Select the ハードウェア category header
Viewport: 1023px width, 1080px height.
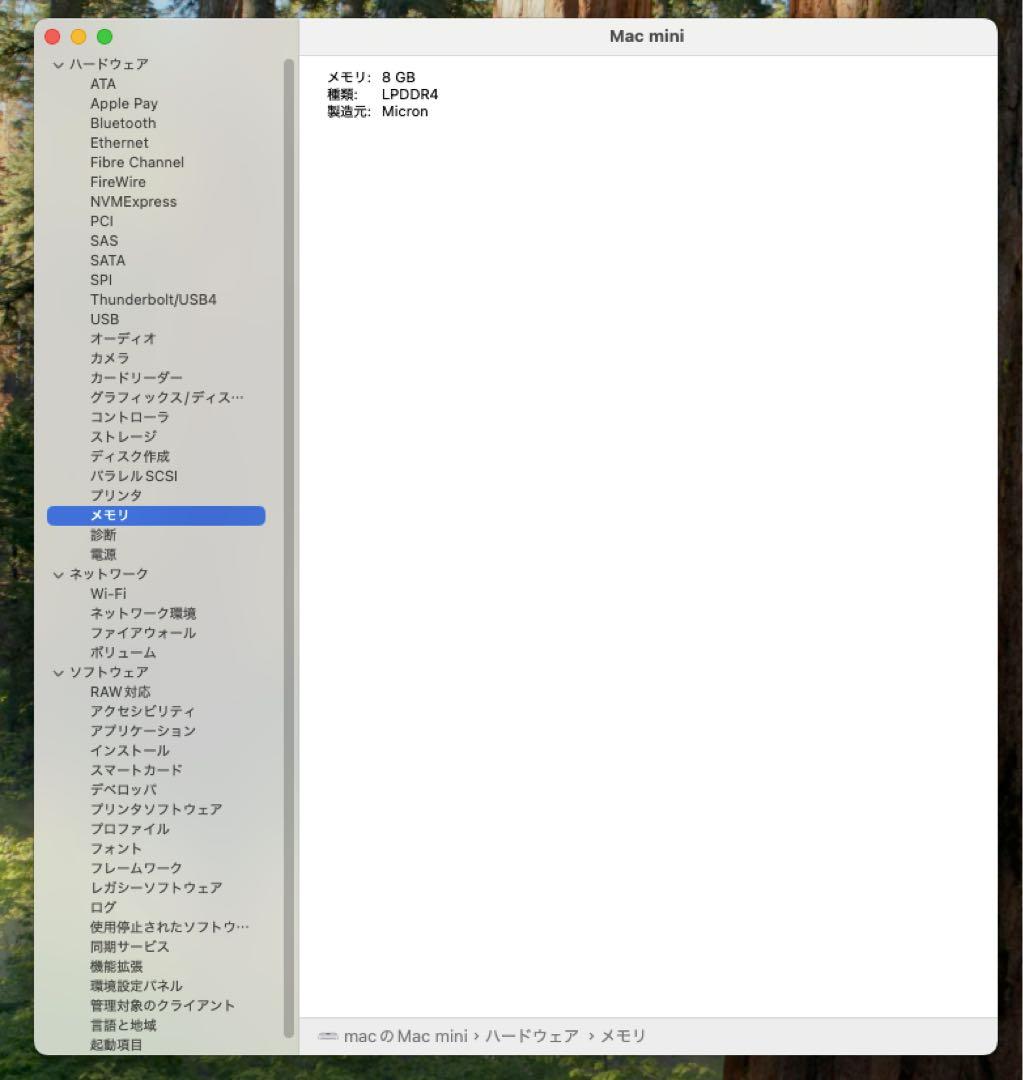tap(109, 64)
